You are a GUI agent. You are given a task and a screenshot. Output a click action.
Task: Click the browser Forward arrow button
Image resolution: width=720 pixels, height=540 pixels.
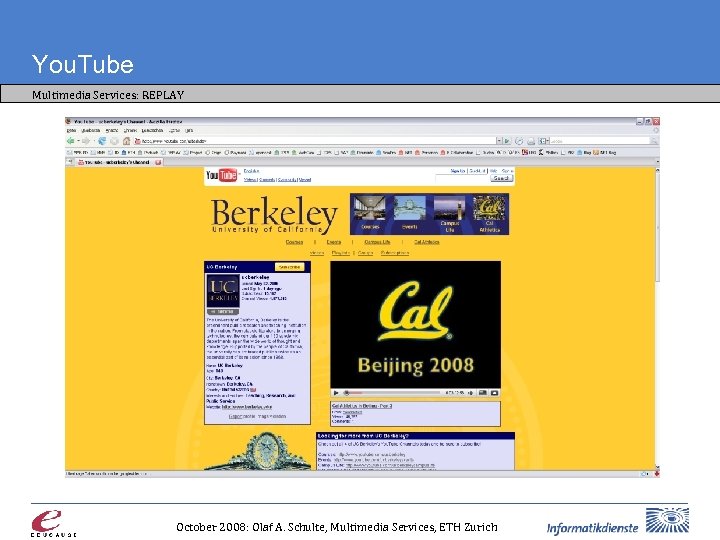point(86,141)
